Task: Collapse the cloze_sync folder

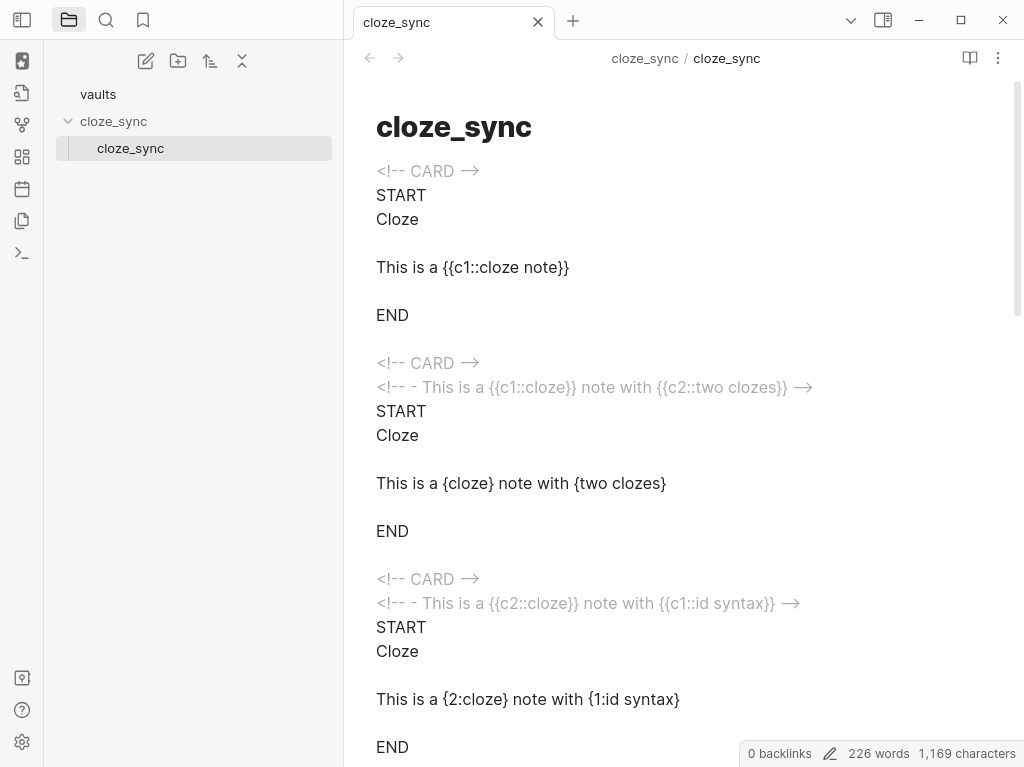Action: pos(68,121)
